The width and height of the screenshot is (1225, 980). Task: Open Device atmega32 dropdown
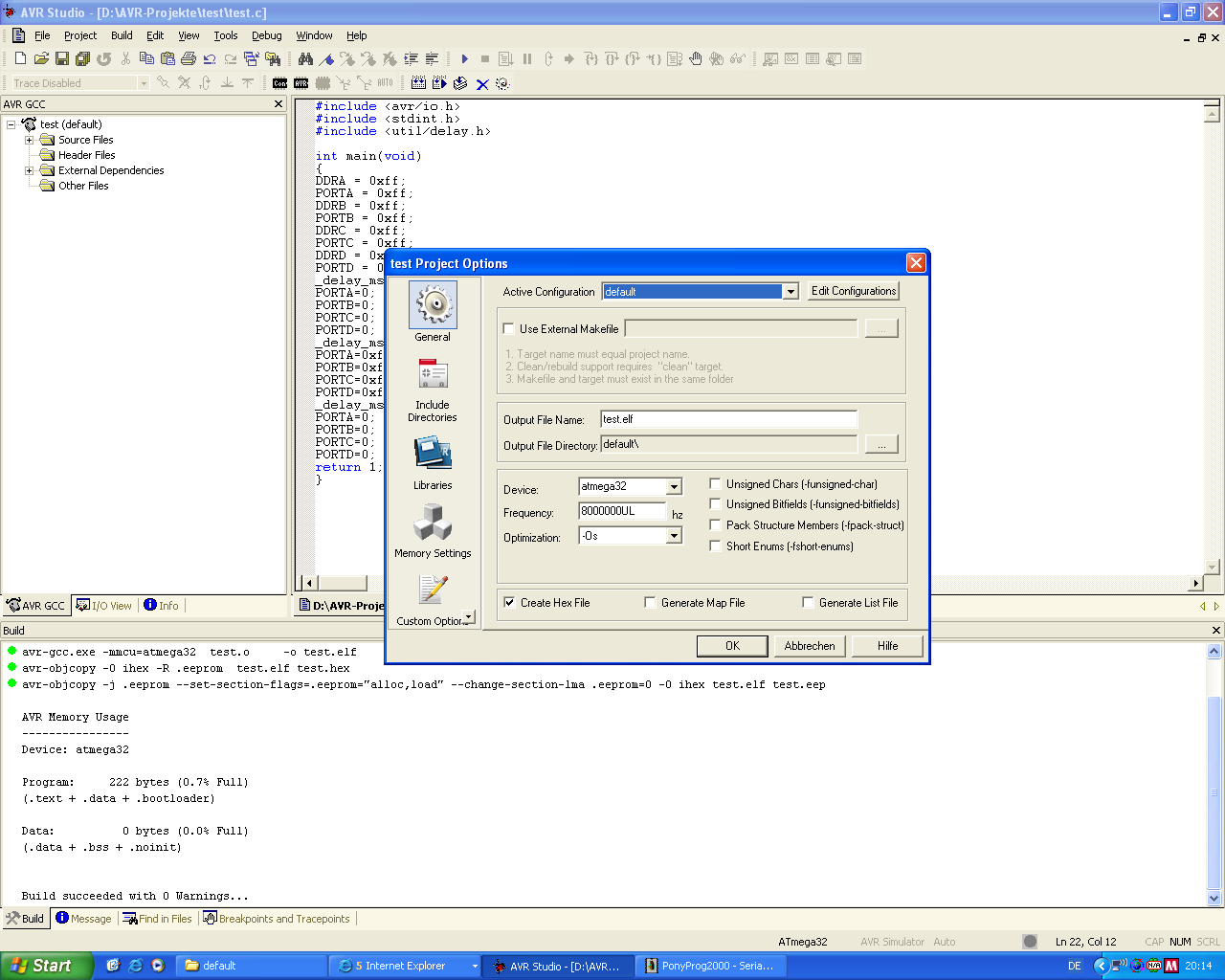[674, 487]
